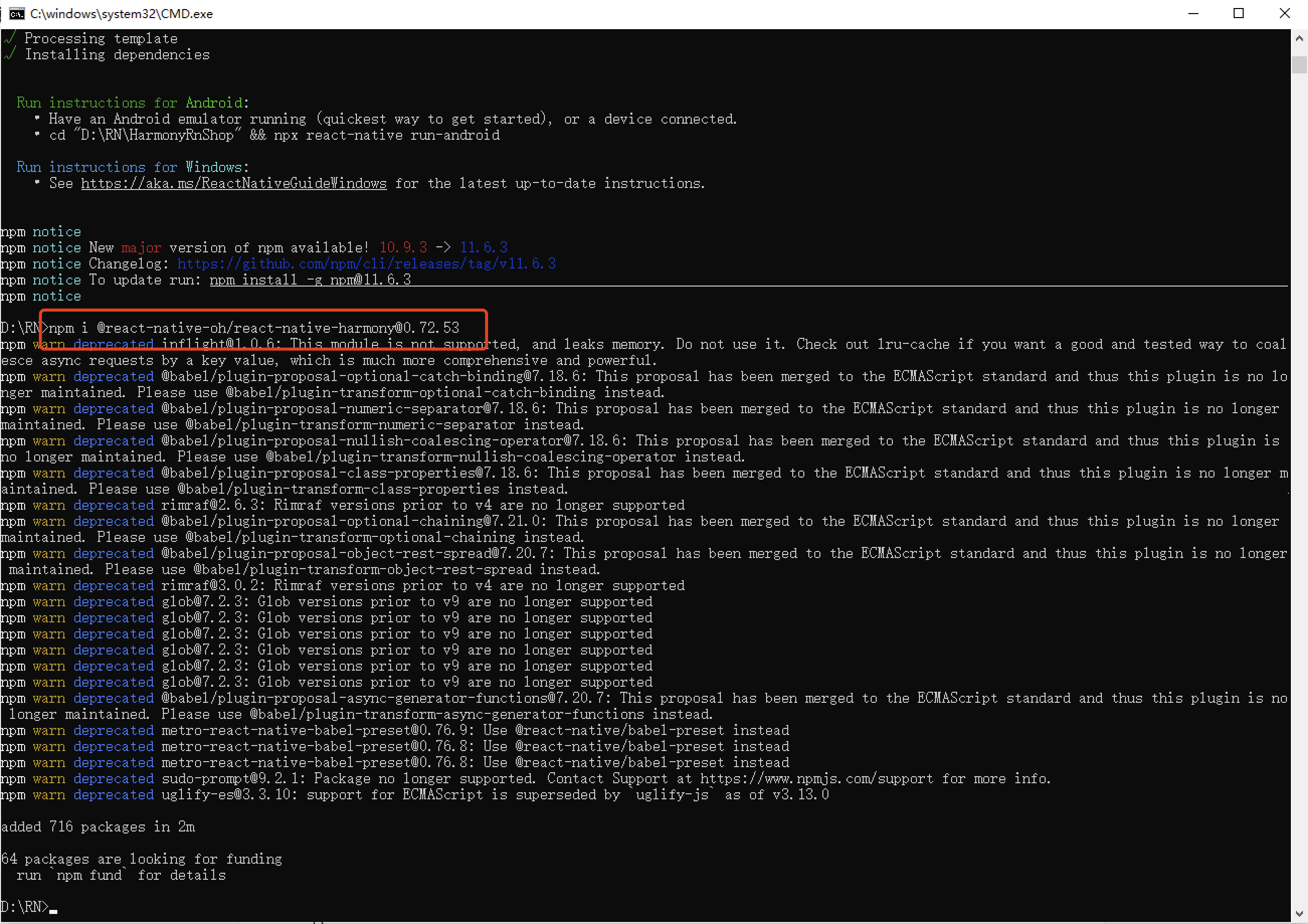This screenshot has width=1308, height=924.
Task: Click the scrollbar up arrow
Action: [x=1299, y=39]
